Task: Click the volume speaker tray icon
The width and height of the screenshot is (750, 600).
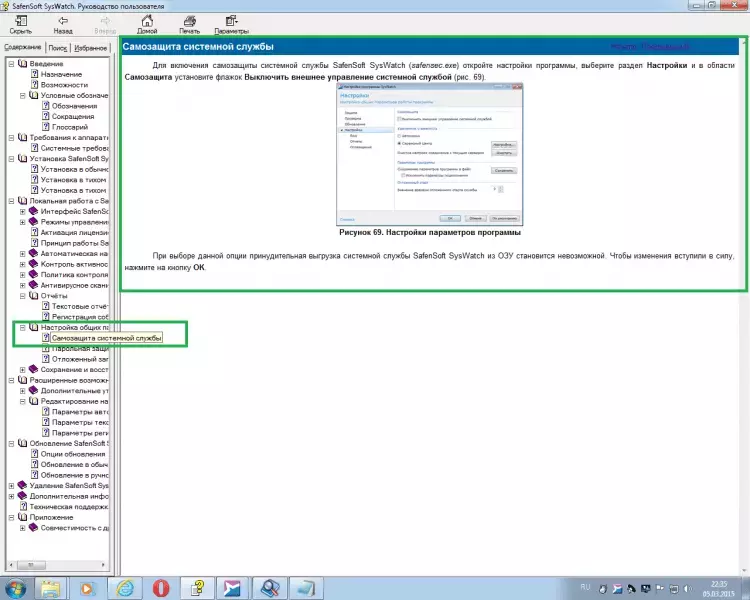Action: click(x=687, y=589)
